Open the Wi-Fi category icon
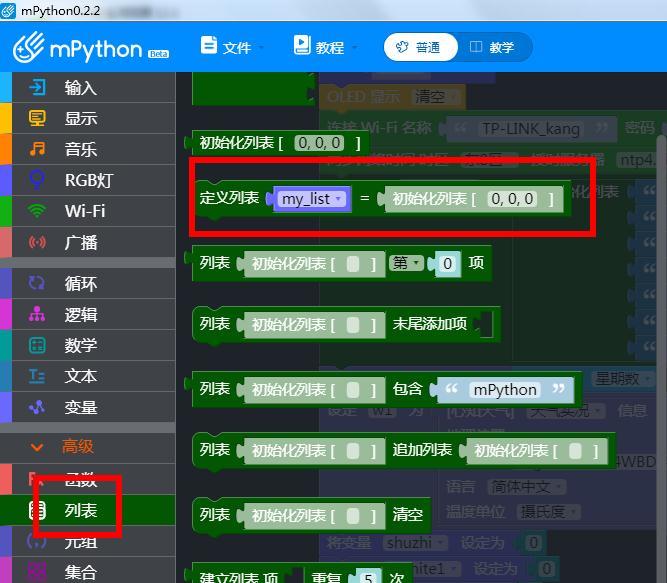 (37, 211)
